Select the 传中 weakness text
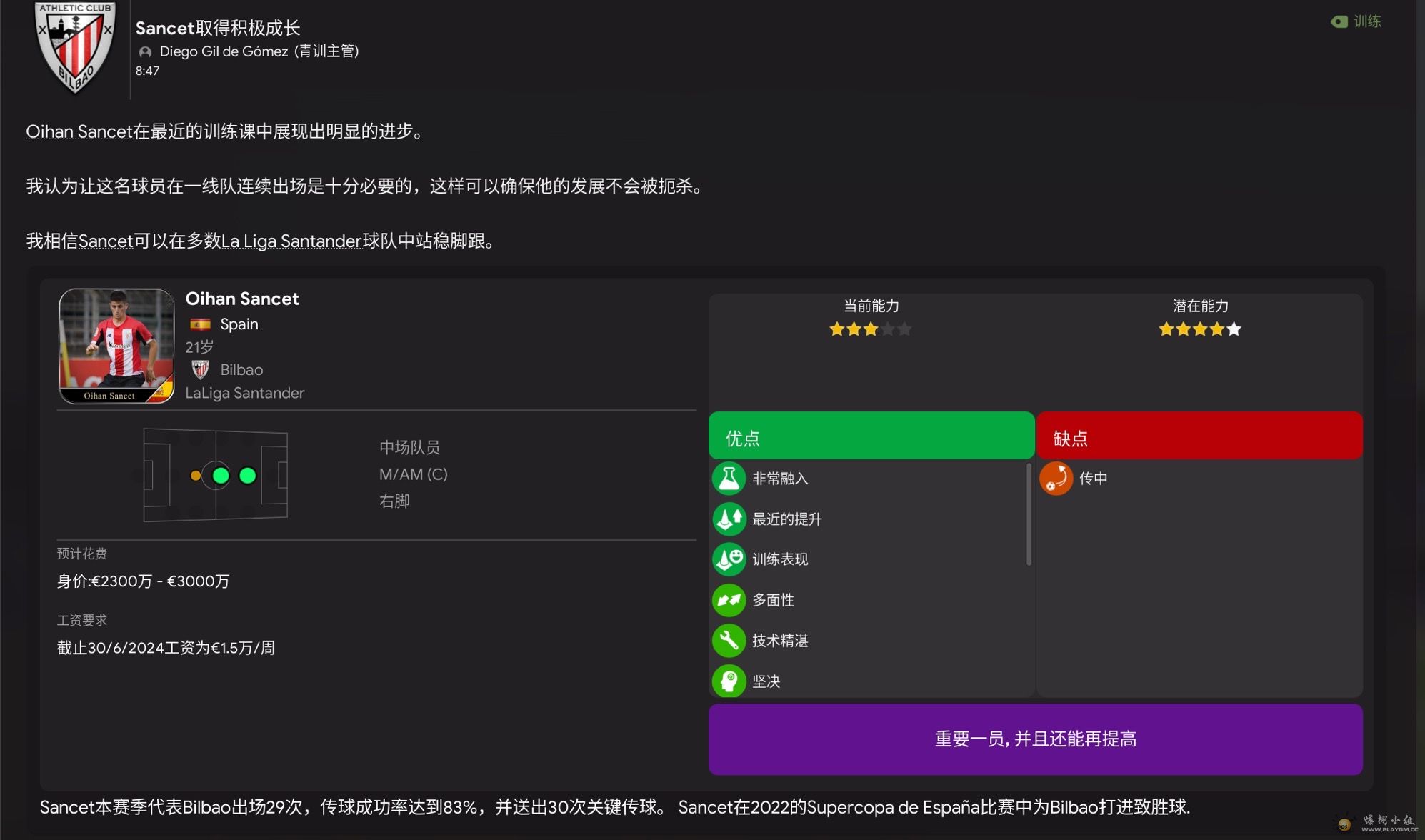This screenshot has height=840, width=1425. pos(1094,479)
